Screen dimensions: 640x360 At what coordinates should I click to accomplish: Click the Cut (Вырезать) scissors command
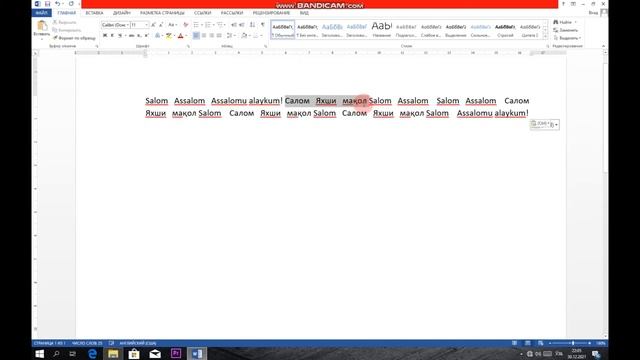[64, 22]
